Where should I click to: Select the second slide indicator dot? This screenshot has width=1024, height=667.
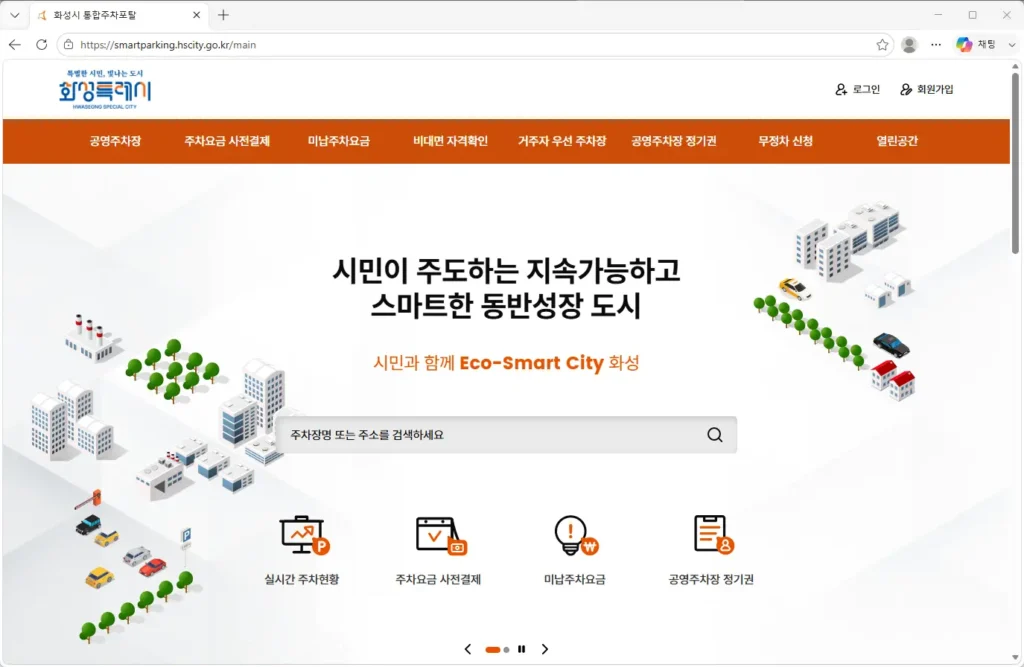point(506,649)
